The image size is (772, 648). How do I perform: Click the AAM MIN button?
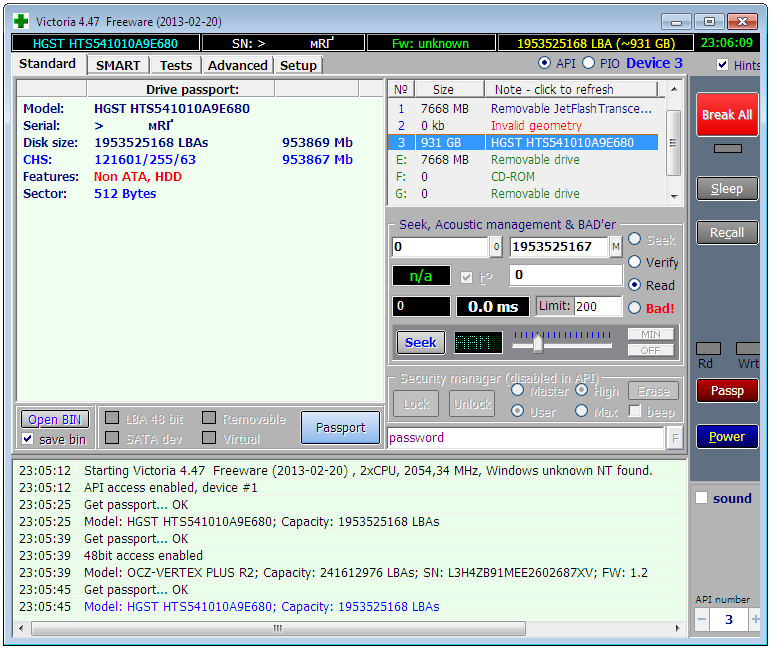click(650, 334)
